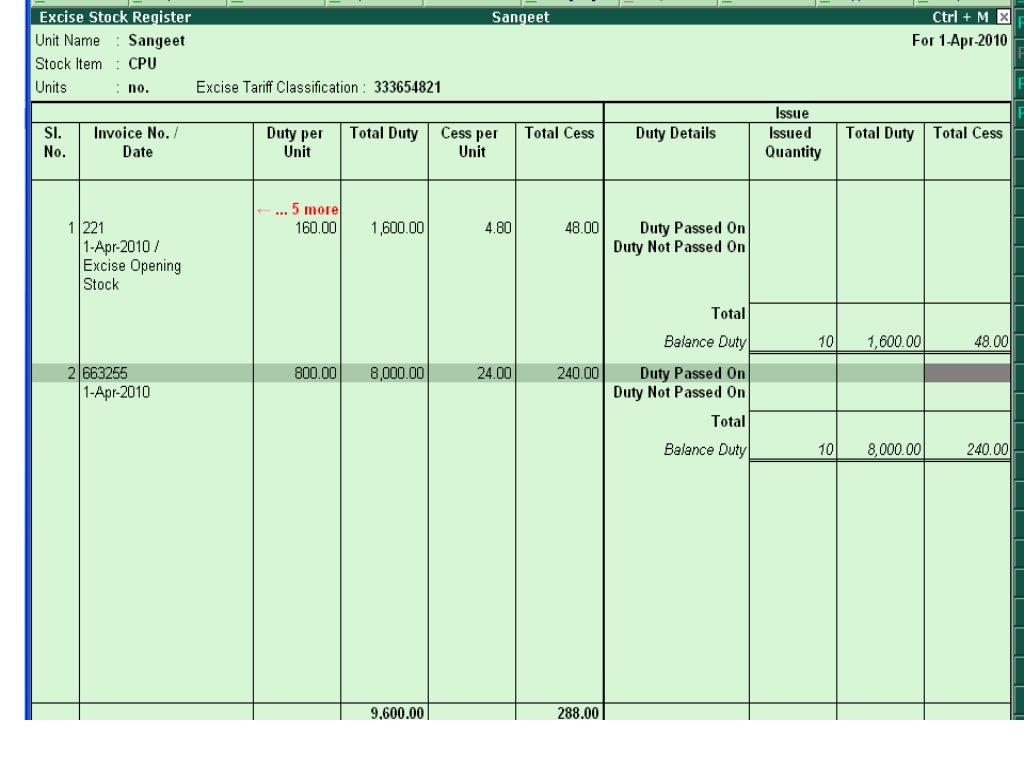This screenshot has height=768, width=1024.
Task: Click 8,000.00 total duty in invoice 663255 row
Action: [397, 374]
